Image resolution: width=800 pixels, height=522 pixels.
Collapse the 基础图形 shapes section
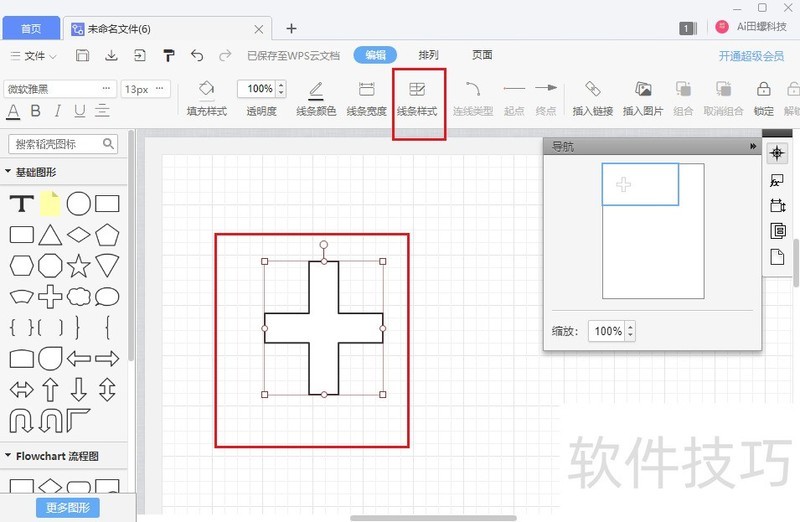click(x=8, y=171)
